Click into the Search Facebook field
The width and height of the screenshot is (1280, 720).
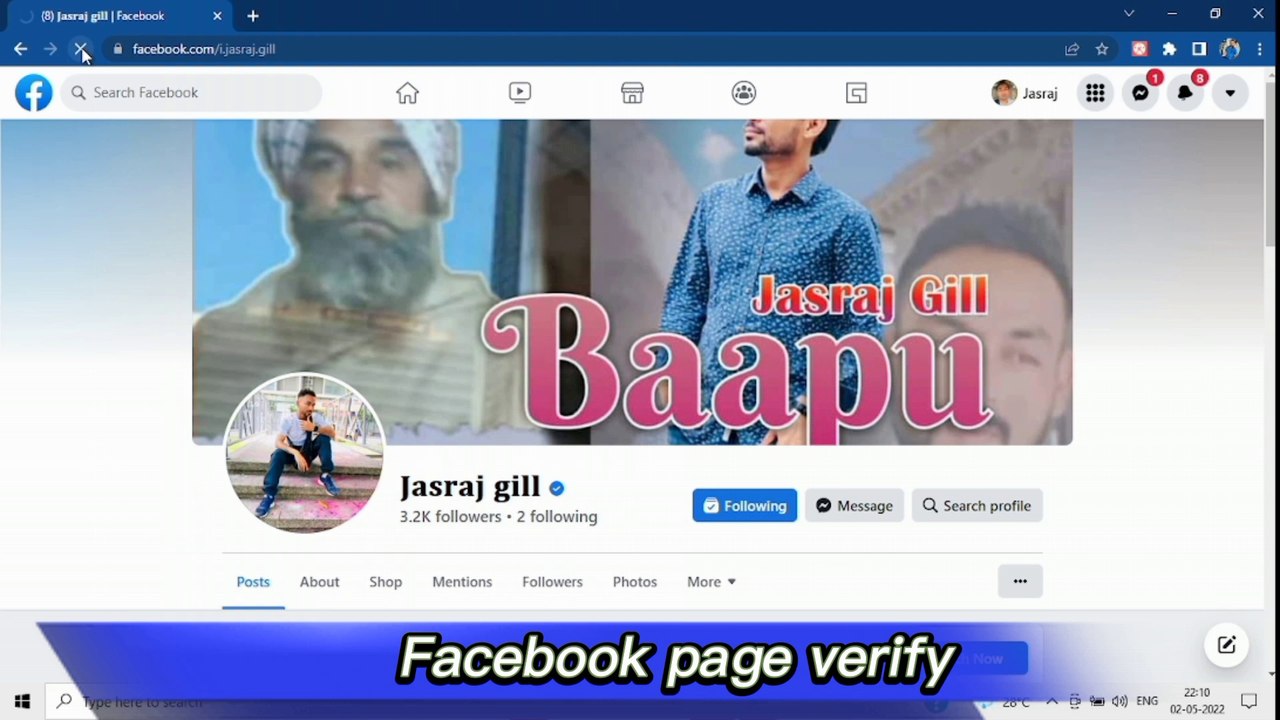click(191, 93)
